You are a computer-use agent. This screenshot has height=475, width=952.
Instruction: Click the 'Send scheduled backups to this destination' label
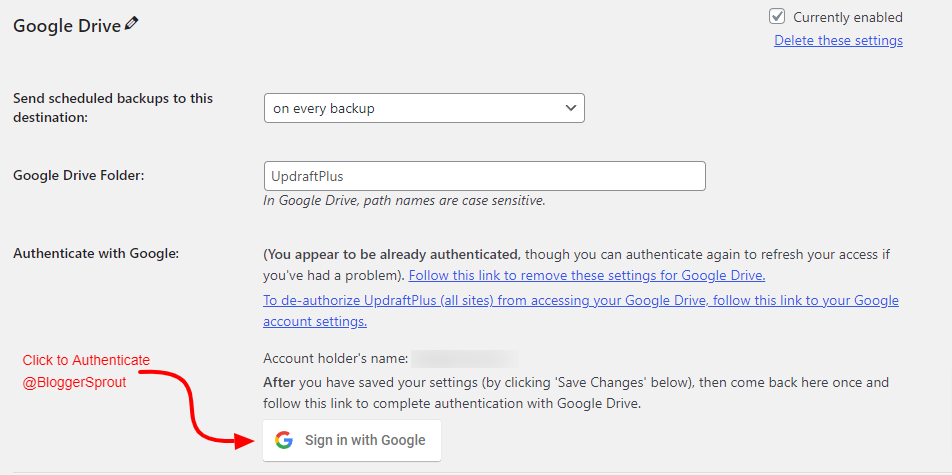coord(113,108)
